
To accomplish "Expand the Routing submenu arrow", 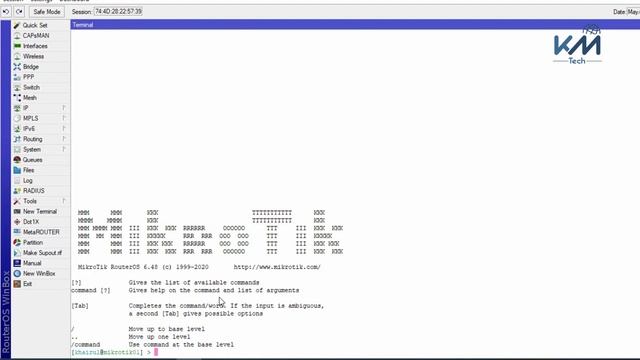I will [x=64, y=139].
